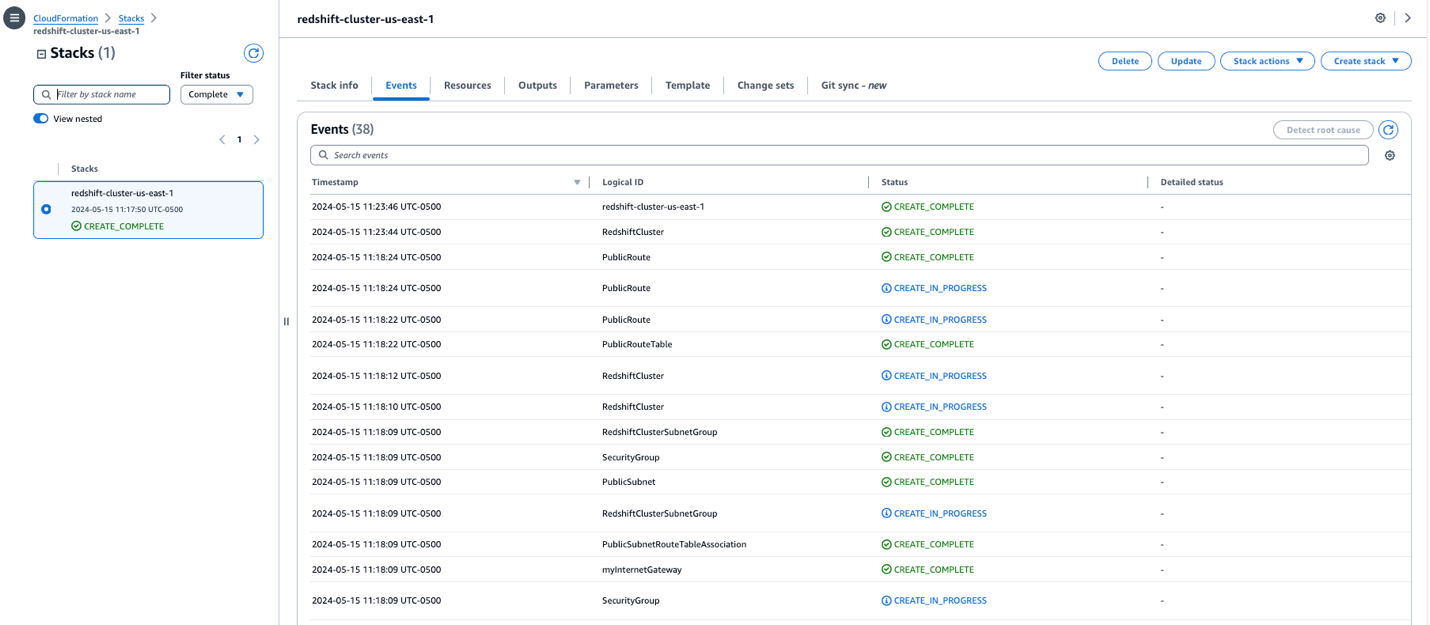The height and width of the screenshot is (625, 1430).
Task: Open the Parameters tab
Action: click(611, 85)
